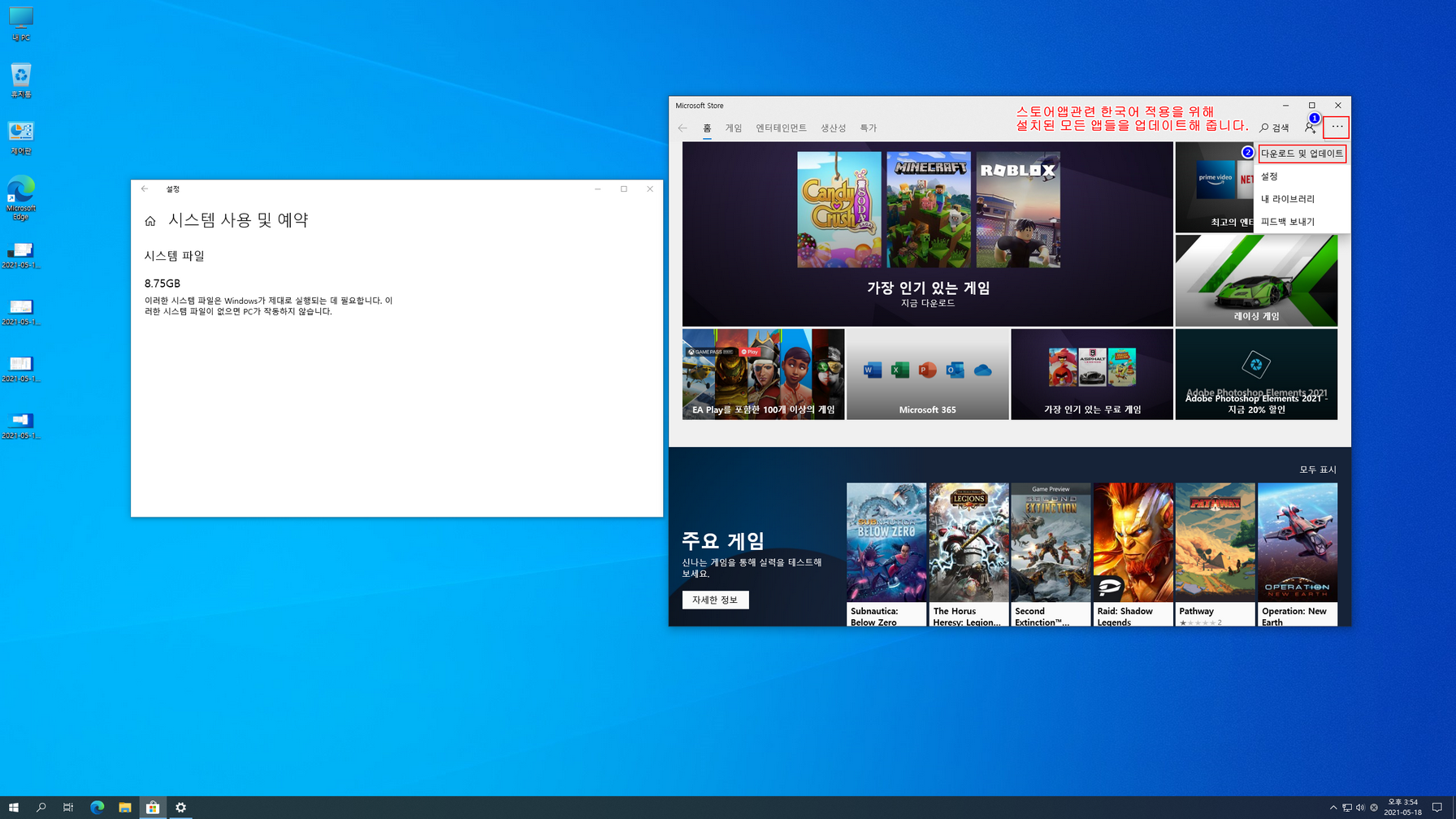Choose 설정 from the Store dropdown menu
The width and height of the screenshot is (1456, 819).
[x=1302, y=176]
